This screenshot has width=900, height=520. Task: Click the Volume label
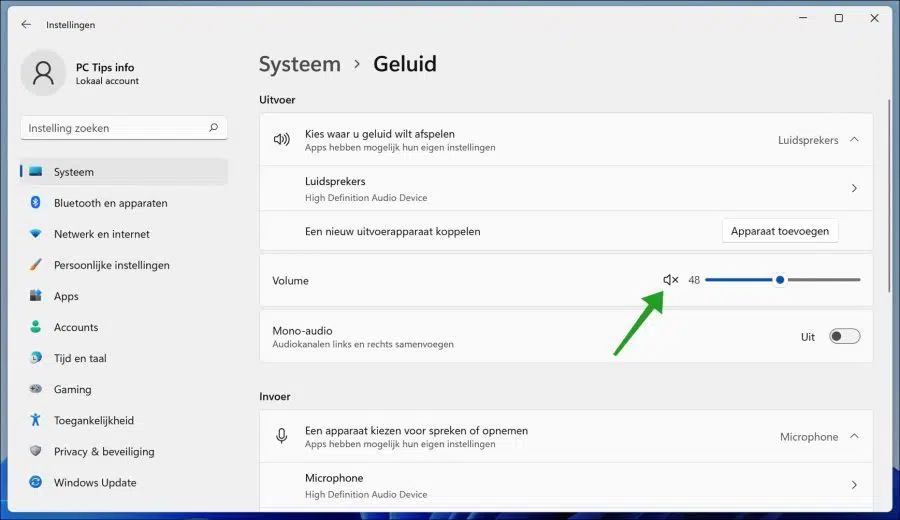click(x=290, y=280)
